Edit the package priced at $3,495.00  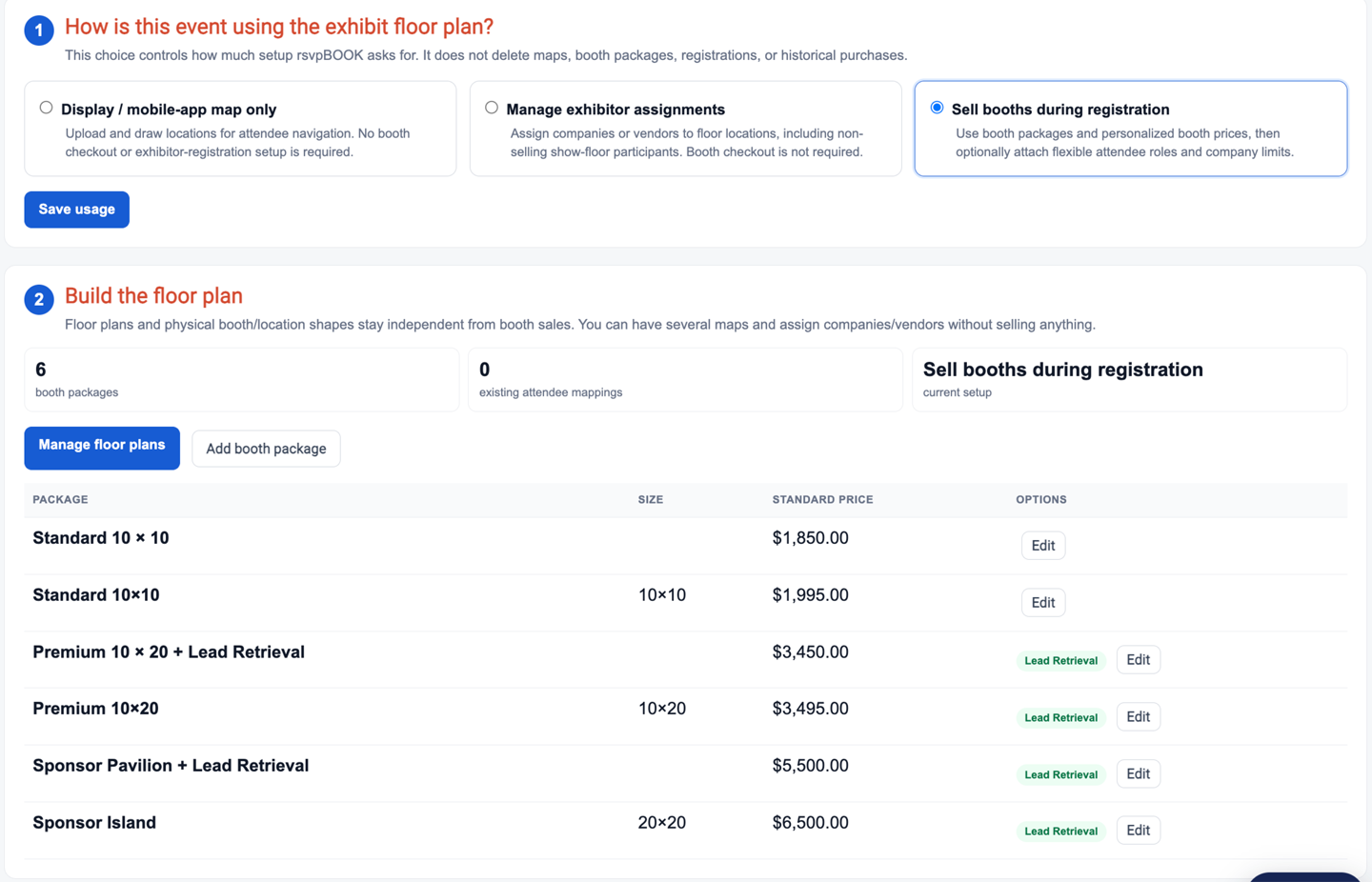(x=1139, y=716)
